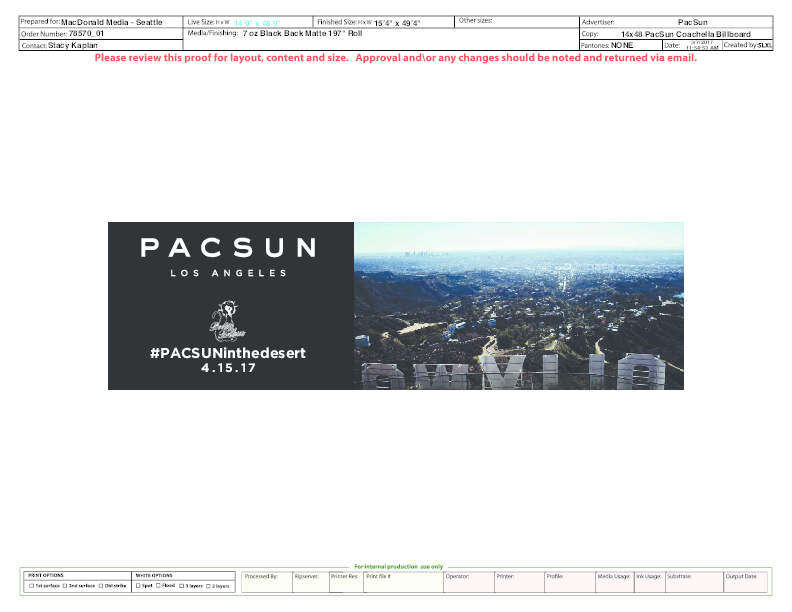Select the PACSUN logo text in billboard
Viewport: 792px width, 612px height.
(228, 247)
